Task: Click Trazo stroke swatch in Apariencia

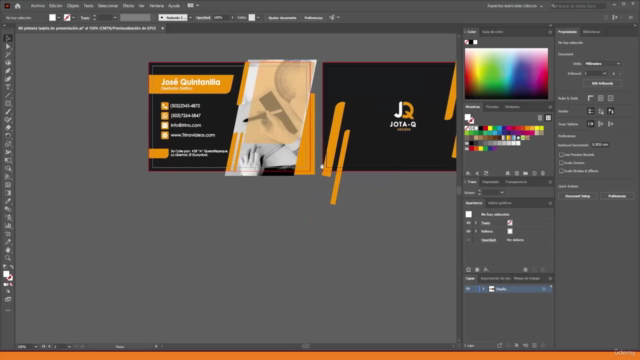Action: coord(510,223)
